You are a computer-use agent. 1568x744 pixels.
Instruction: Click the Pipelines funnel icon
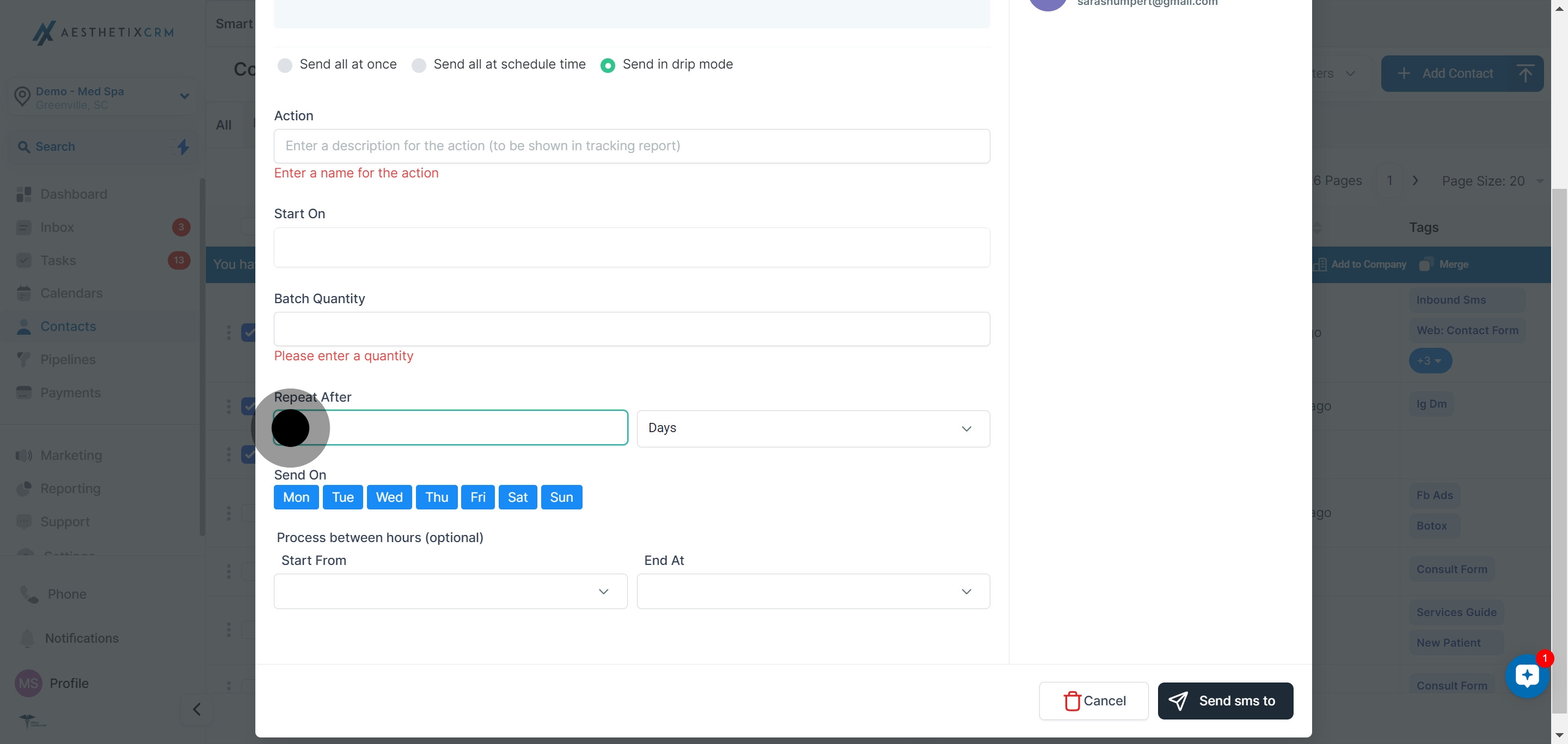[x=24, y=360]
